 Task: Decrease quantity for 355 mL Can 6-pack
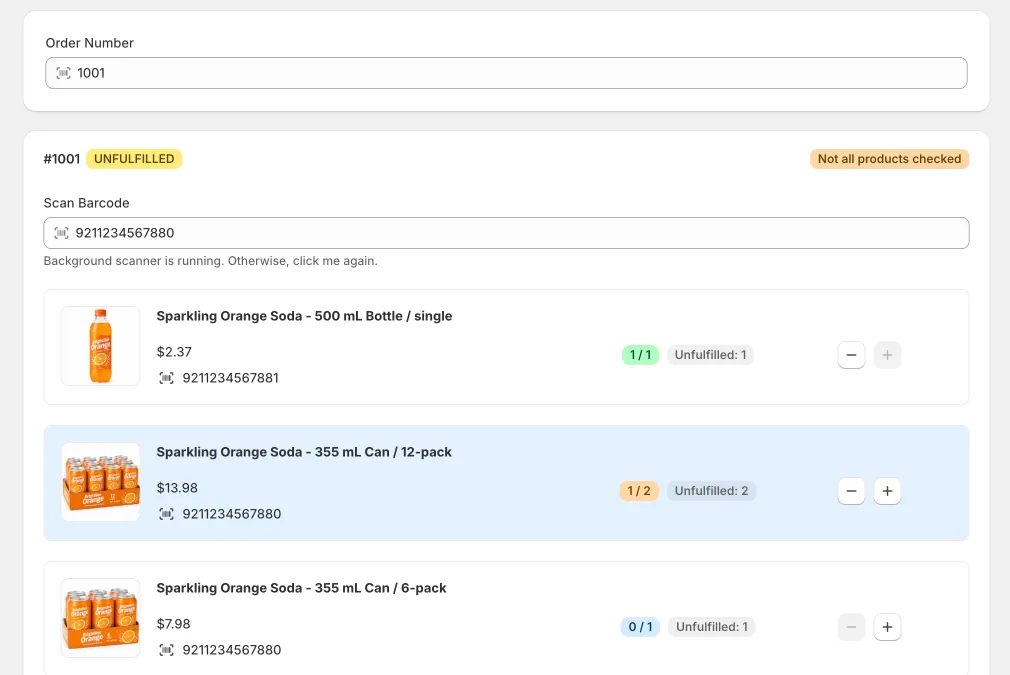pos(851,627)
